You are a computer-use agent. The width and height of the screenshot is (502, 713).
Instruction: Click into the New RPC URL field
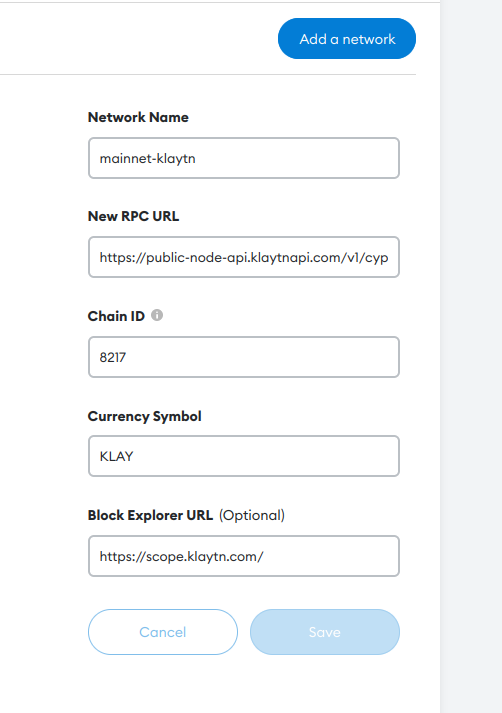(x=244, y=257)
